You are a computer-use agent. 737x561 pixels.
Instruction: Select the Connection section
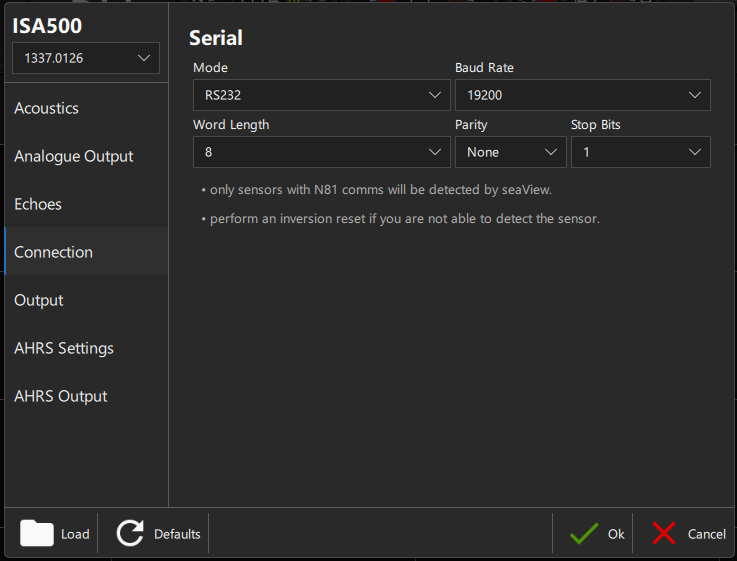point(53,252)
